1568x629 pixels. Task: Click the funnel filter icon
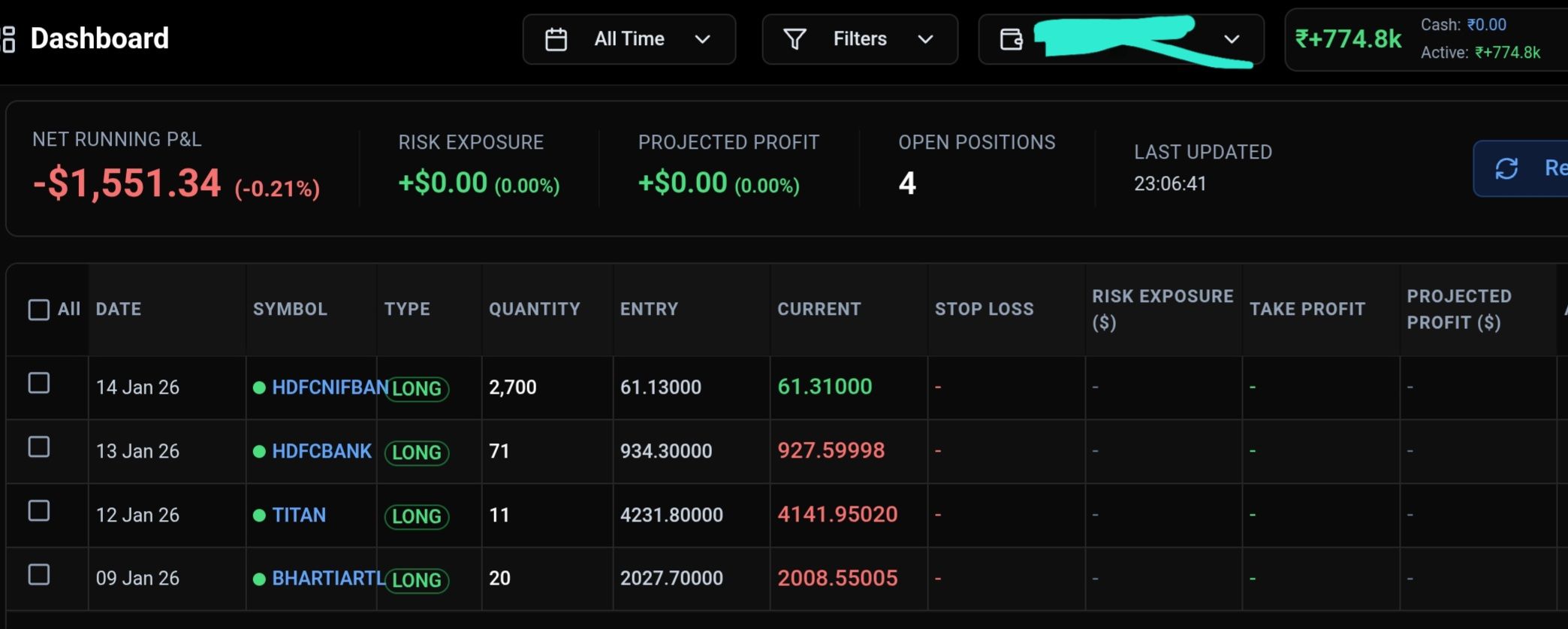(x=795, y=39)
